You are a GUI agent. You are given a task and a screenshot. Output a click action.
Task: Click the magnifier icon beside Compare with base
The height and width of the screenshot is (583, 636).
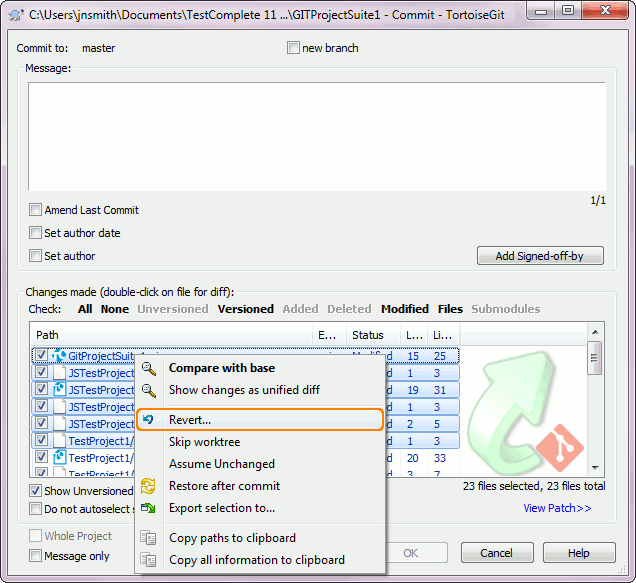(x=148, y=368)
